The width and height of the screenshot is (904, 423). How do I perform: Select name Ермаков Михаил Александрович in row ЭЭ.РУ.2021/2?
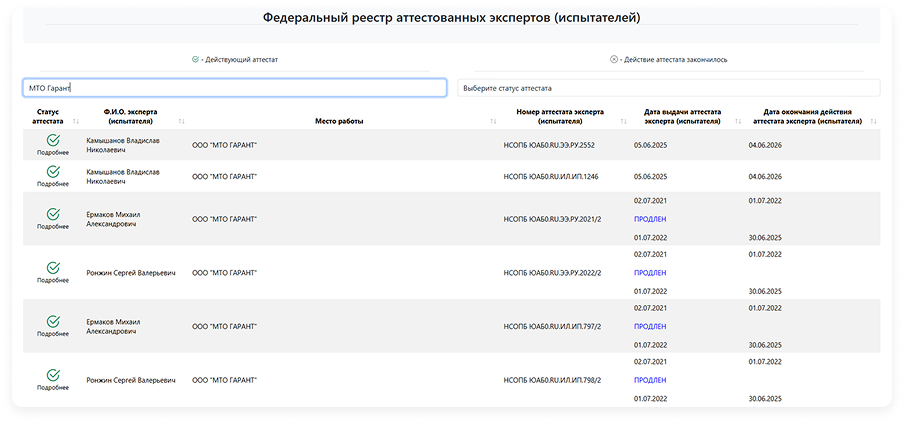113,219
